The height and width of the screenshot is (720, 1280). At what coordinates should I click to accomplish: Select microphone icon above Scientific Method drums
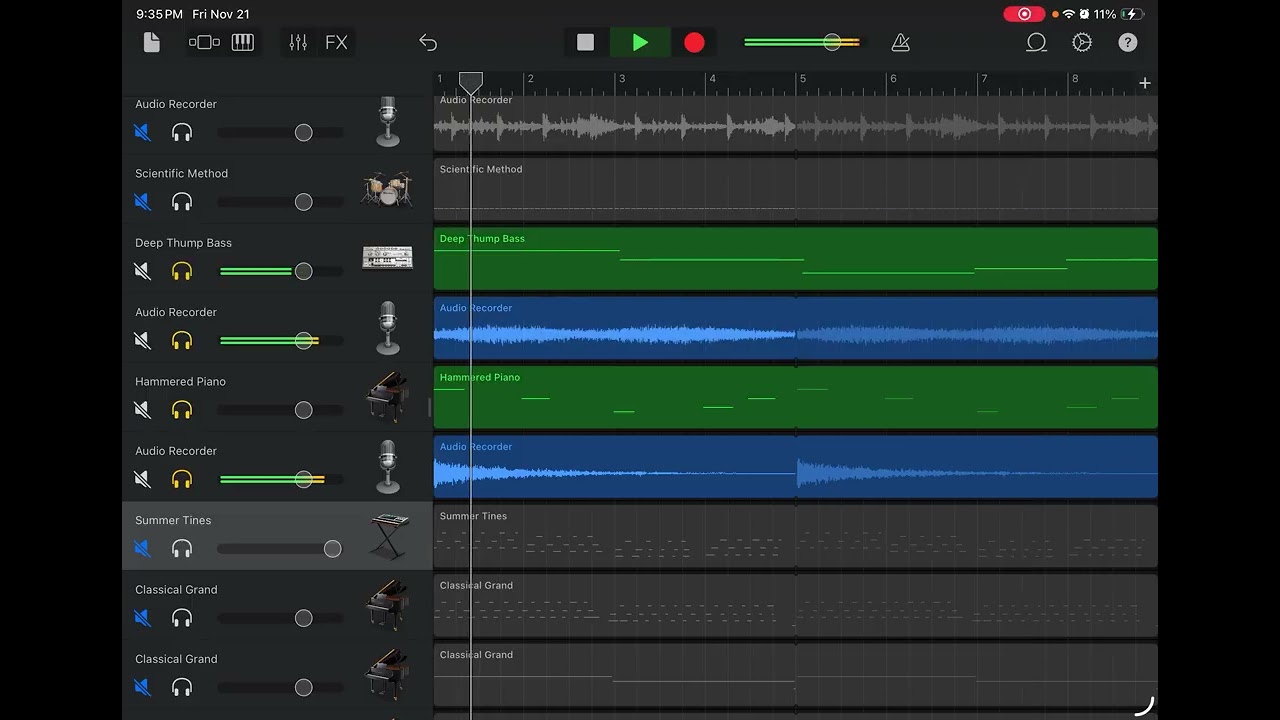coord(388,122)
